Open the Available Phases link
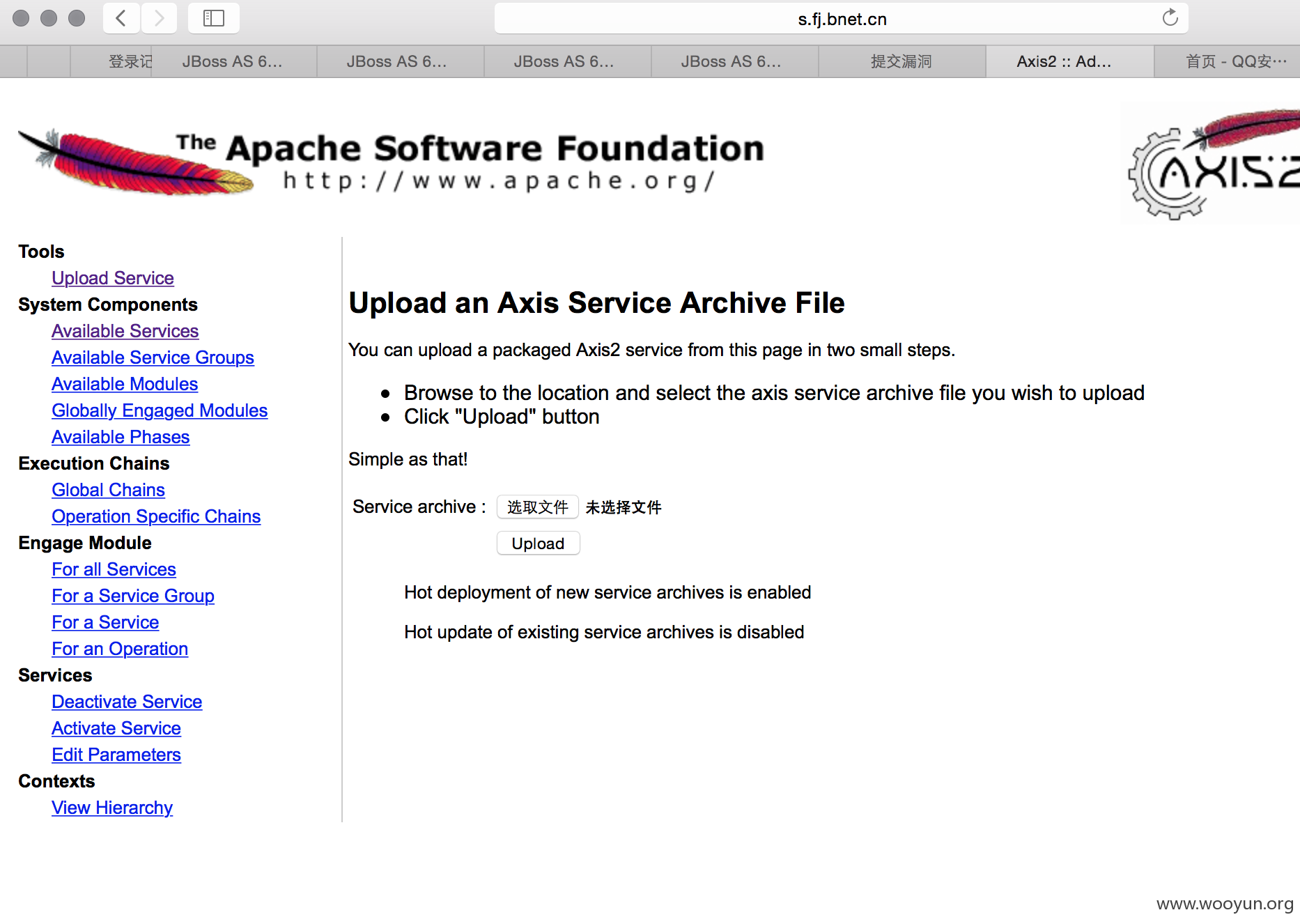1300x924 pixels. 121,437
